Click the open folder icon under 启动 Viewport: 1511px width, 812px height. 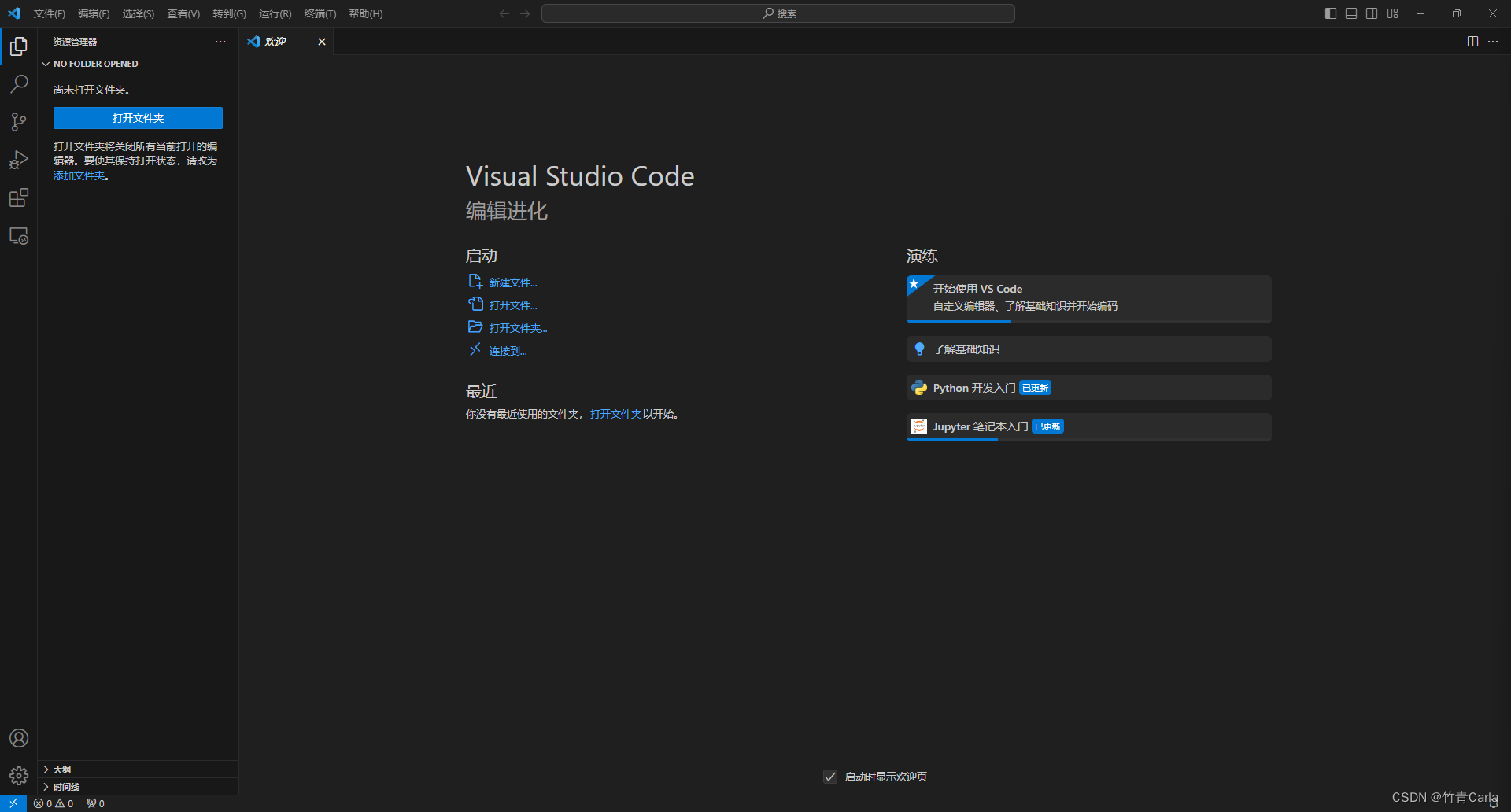pos(475,327)
